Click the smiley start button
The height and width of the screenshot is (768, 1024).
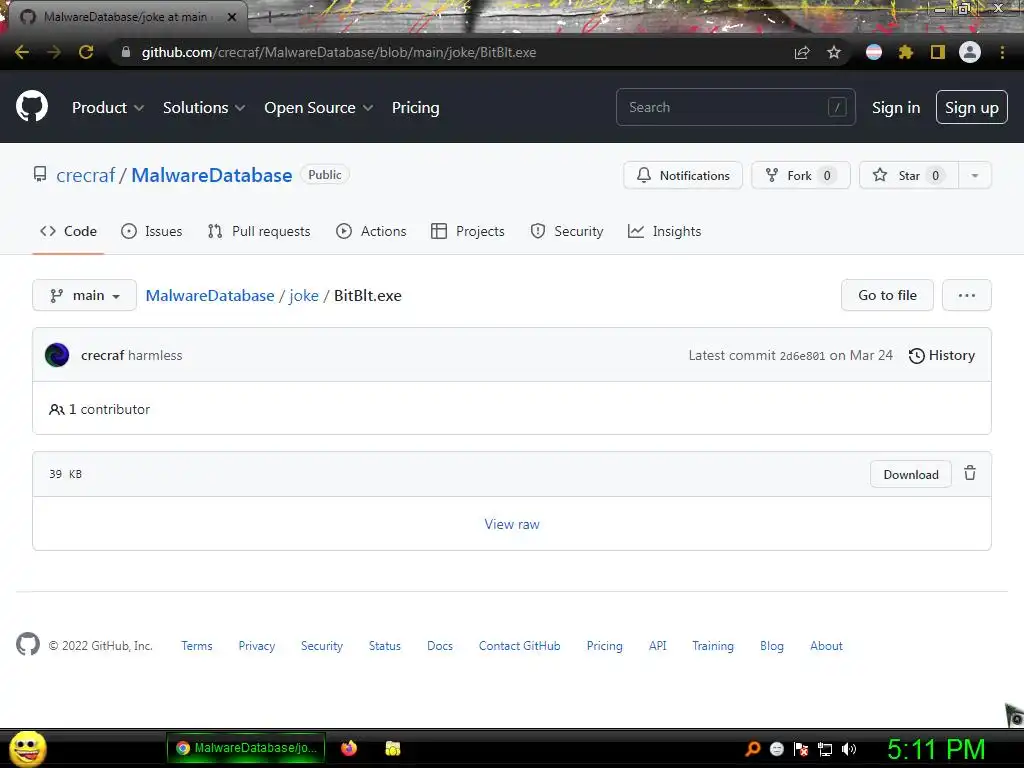(x=27, y=748)
